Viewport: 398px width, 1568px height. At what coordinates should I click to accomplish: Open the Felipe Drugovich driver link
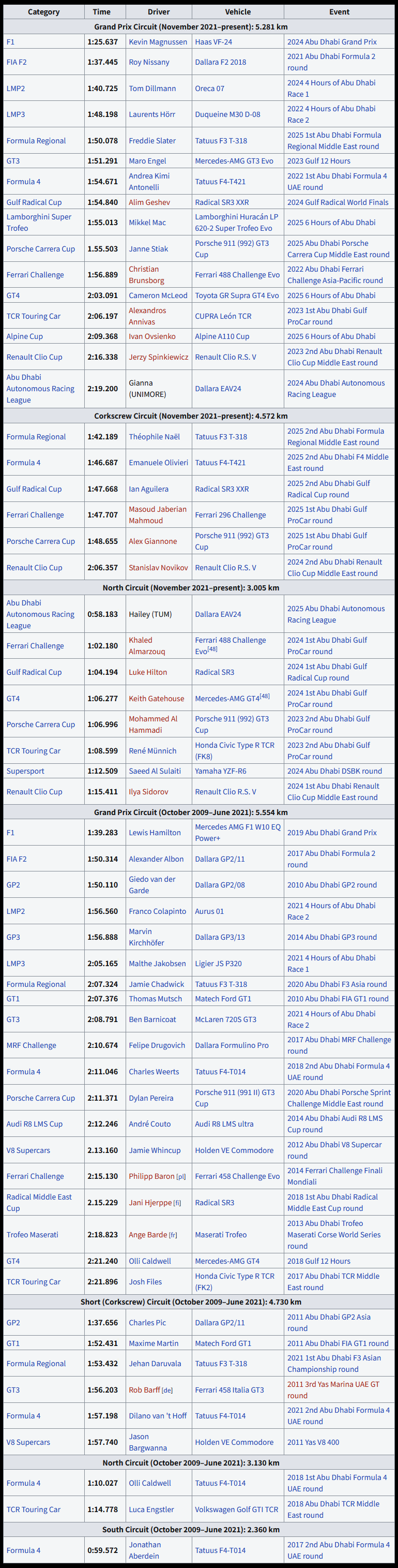[157, 1046]
